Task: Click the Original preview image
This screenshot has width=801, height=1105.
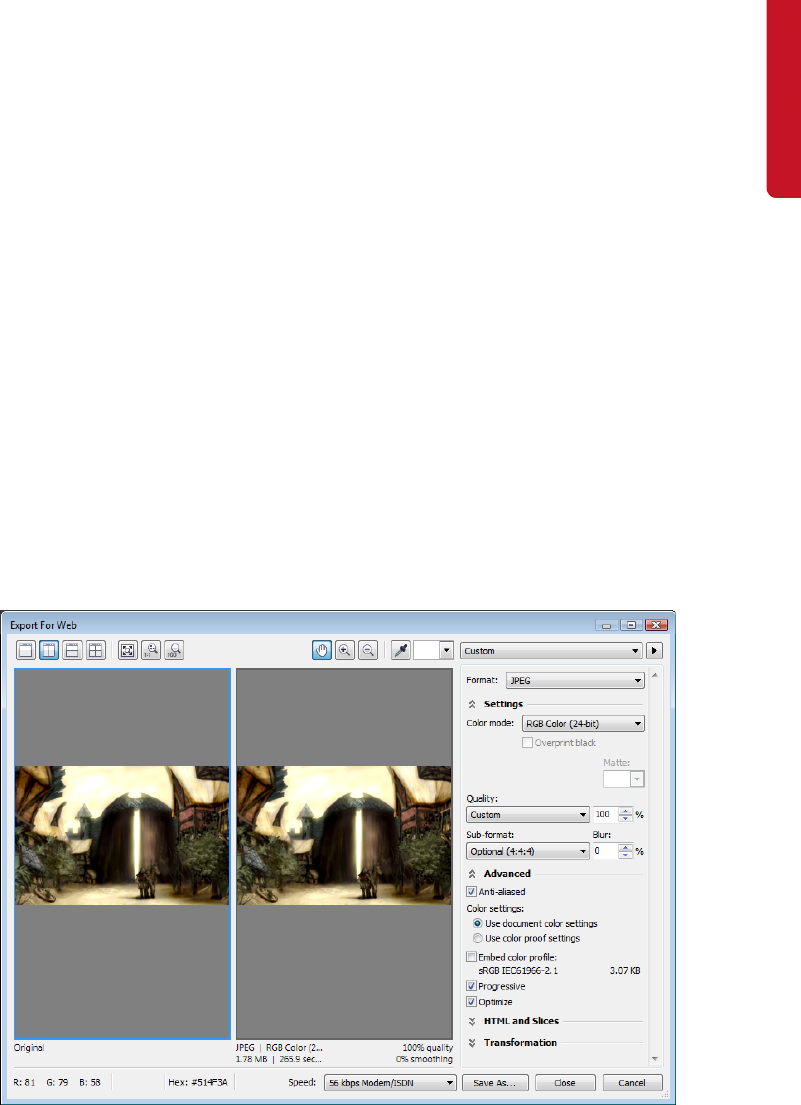Action: coord(122,835)
